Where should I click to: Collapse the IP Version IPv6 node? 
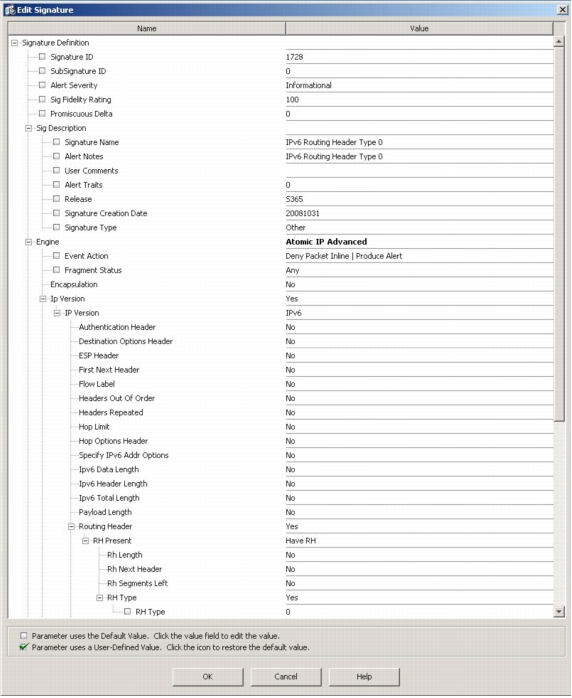click(57, 313)
